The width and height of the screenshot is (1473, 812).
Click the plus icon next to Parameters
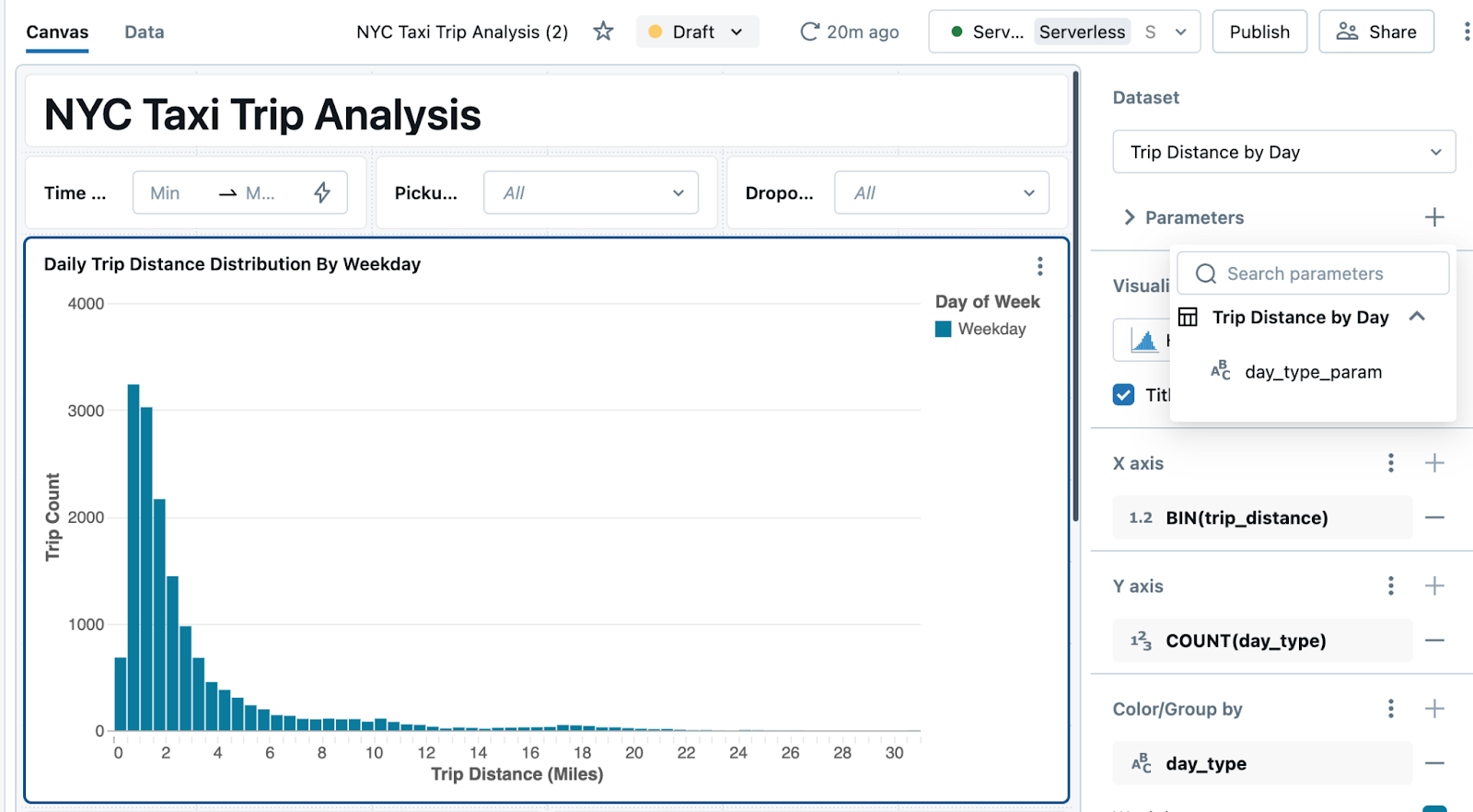click(x=1433, y=217)
